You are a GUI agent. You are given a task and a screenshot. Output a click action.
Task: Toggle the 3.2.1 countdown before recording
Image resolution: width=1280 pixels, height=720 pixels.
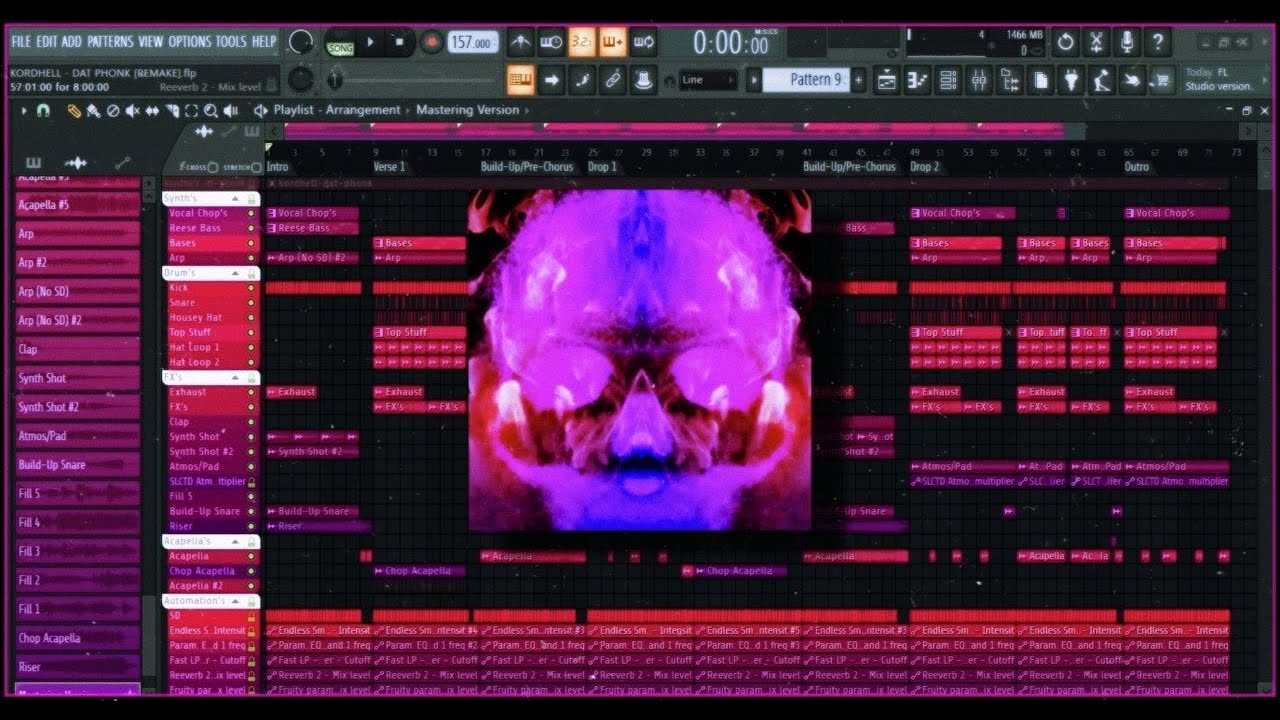point(581,42)
